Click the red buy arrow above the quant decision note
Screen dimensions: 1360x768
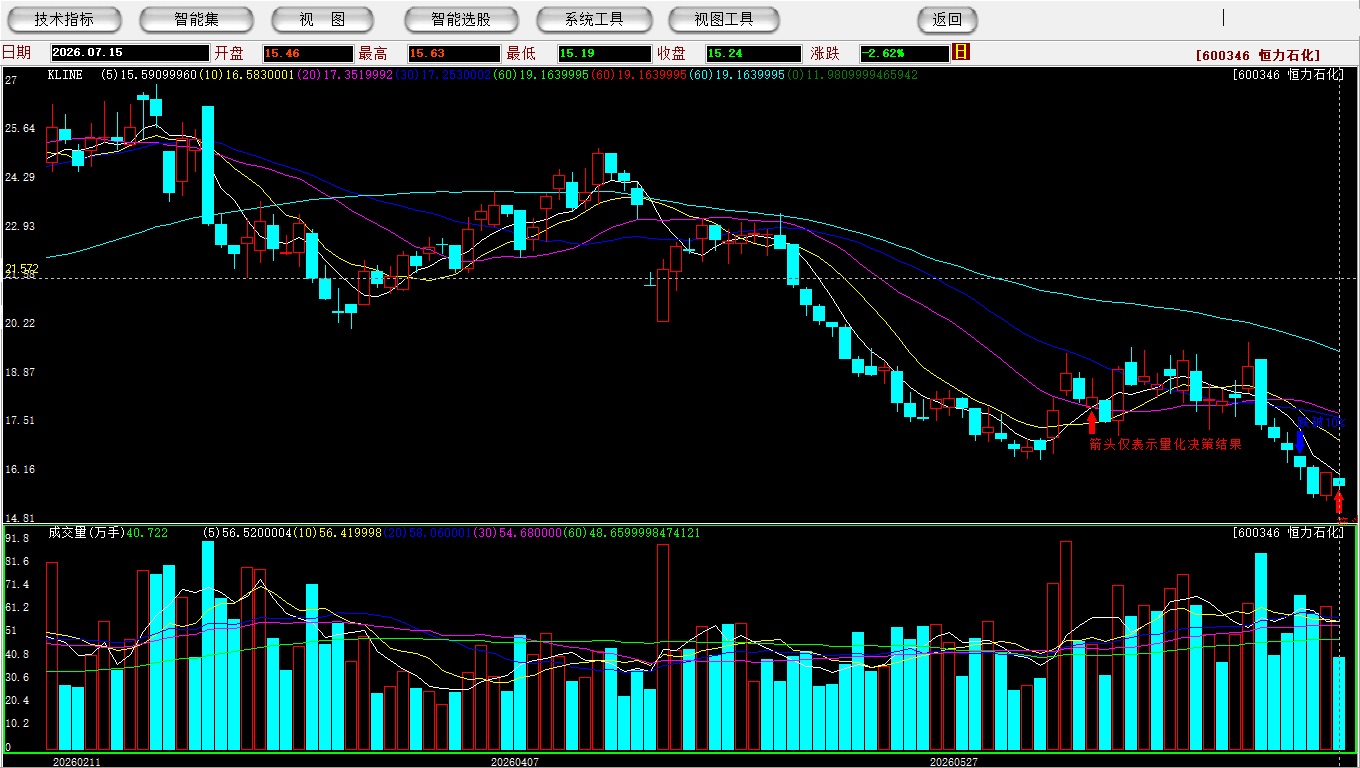pos(1091,421)
